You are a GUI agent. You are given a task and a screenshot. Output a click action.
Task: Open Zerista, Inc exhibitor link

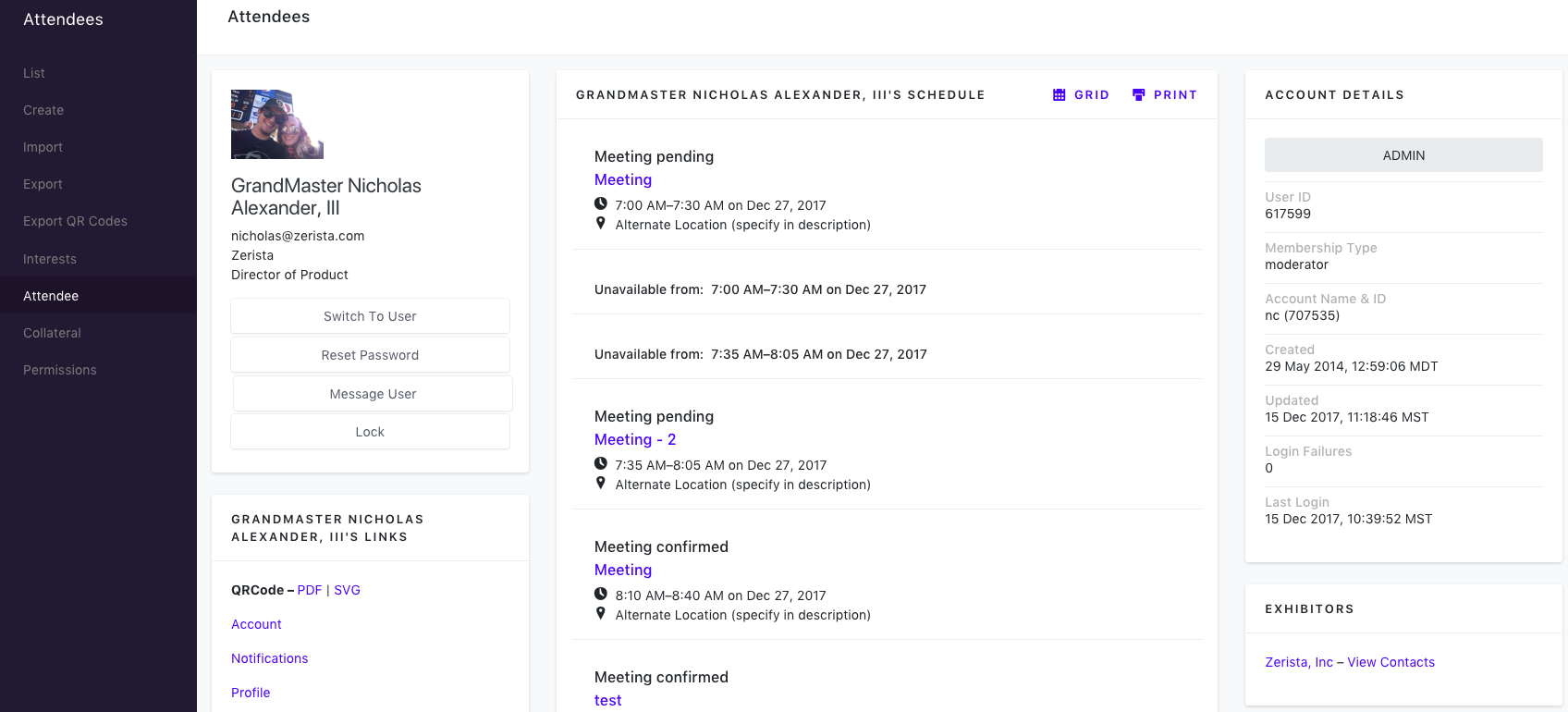pos(1299,662)
